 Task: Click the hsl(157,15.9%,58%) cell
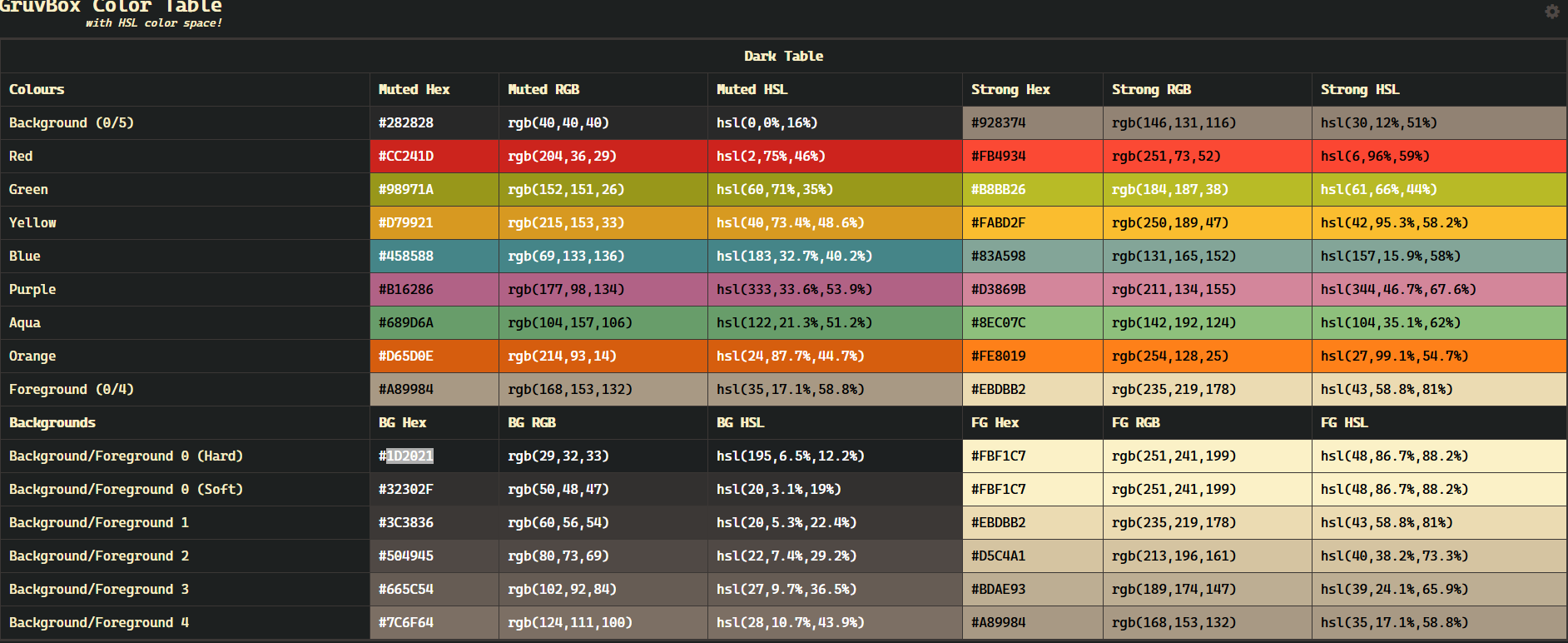(1439, 256)
